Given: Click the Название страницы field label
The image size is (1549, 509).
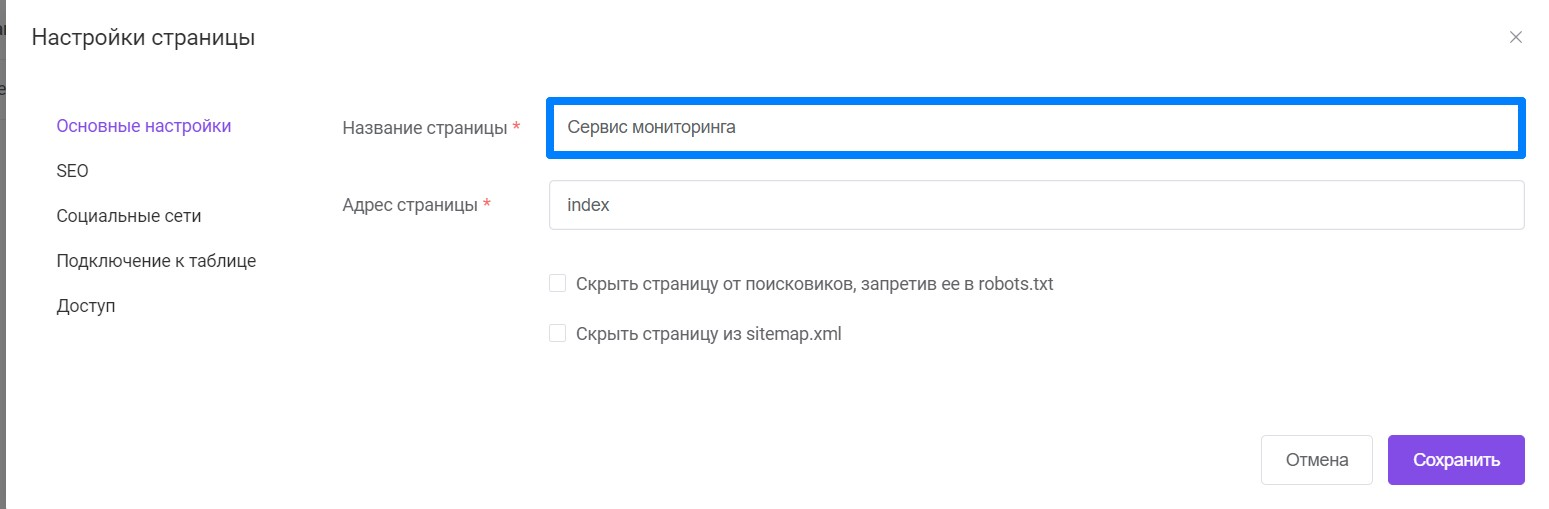Looking at the screenshot, I should point(425,128).
